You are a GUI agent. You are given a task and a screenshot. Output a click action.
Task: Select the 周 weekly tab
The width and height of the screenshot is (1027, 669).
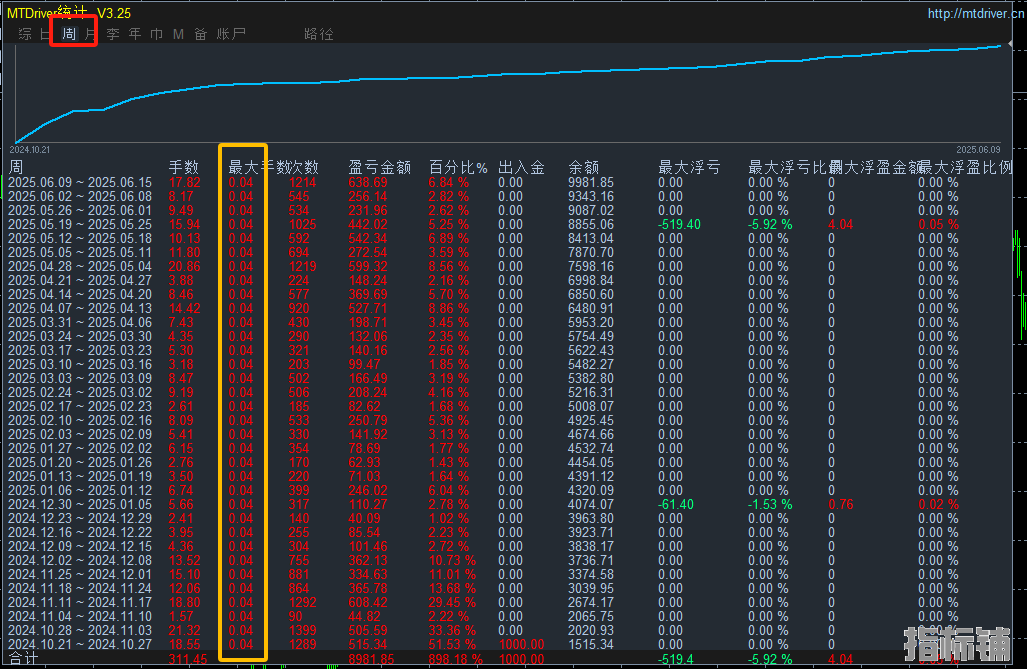coord(69,34)
